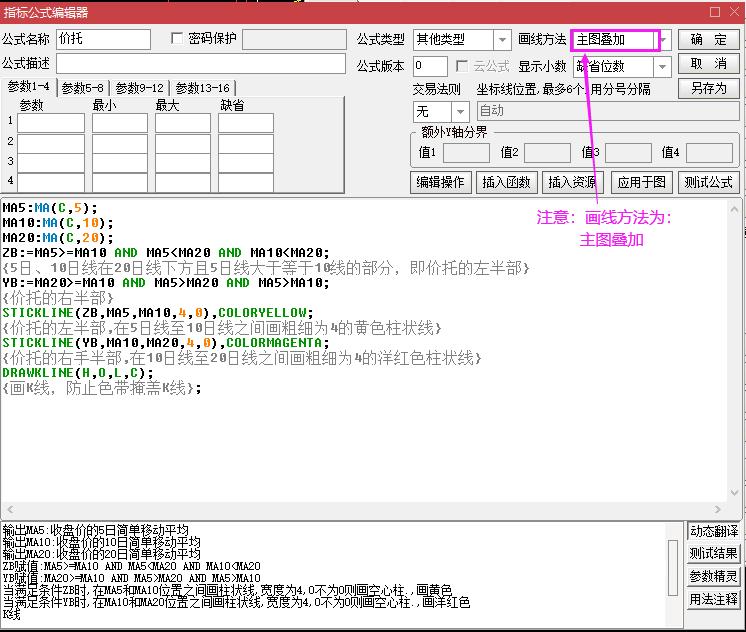Expand the 画线方法 dropdown
The width and height of the screenshot is (746, 632).
coord(663,40)
